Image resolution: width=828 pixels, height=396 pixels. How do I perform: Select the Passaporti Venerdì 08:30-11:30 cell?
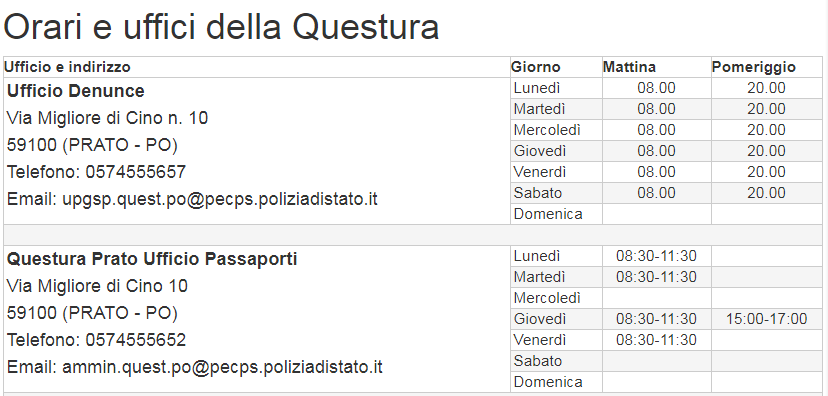pos(656,340)
